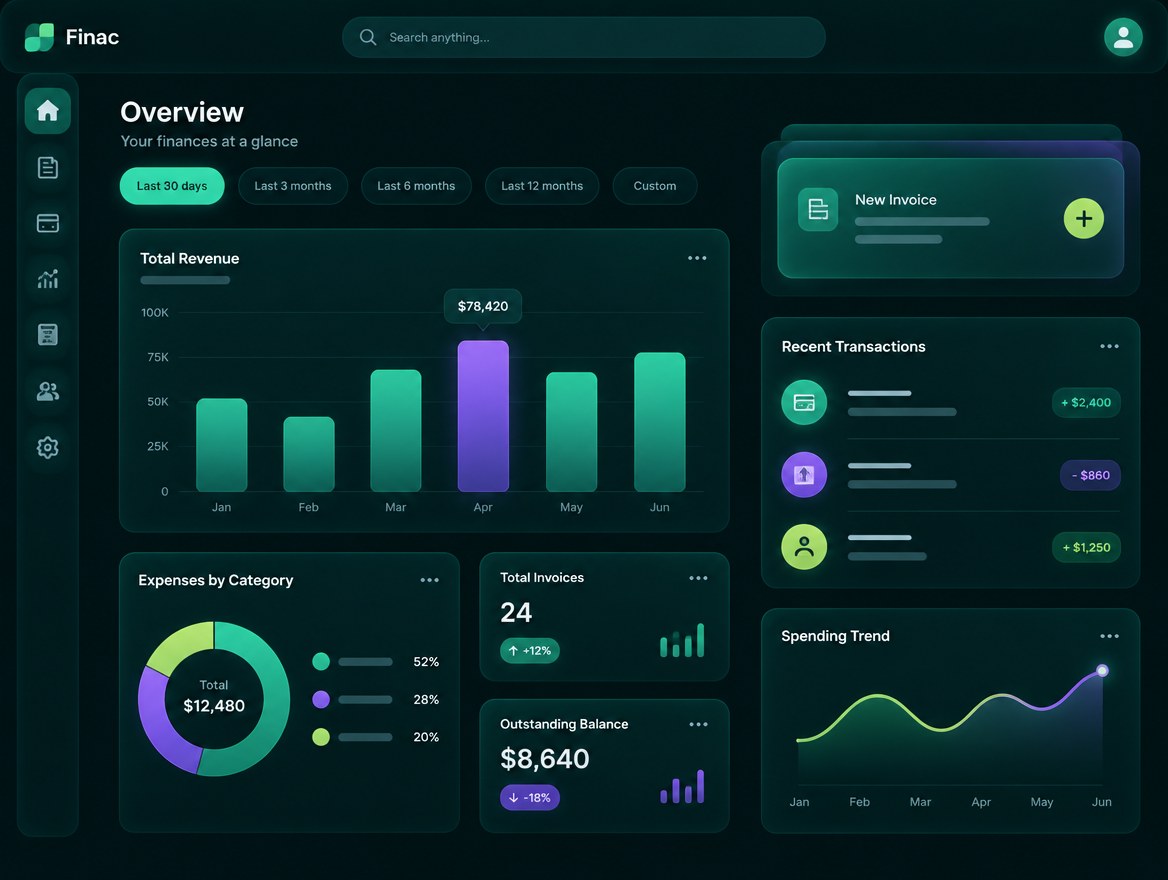The height and width of the screenshot is (880, 1168).
Task: Click the -$860 amount badge
Action: click(x=1091, y=475)
